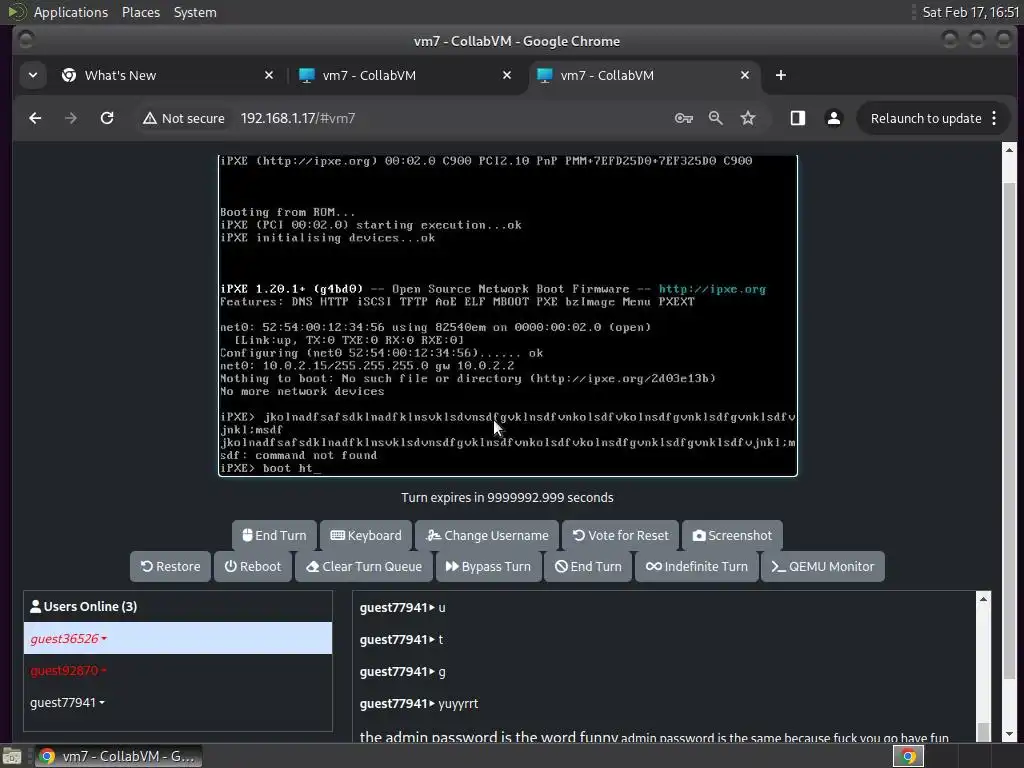Go back using the browser back arrow

click(35, 118)
